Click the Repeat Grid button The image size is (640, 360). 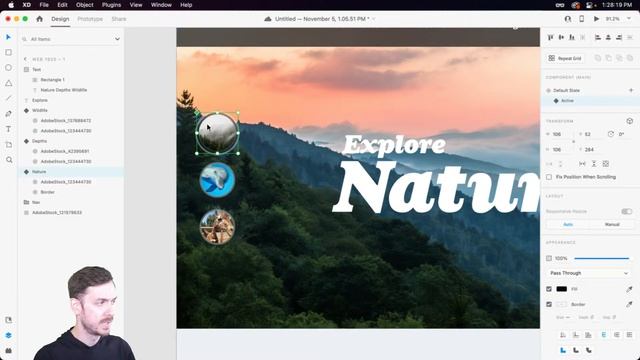(565, 58)
